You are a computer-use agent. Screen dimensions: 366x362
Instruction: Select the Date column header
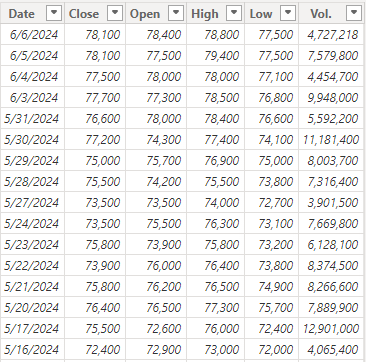click(x=32, y=13)
